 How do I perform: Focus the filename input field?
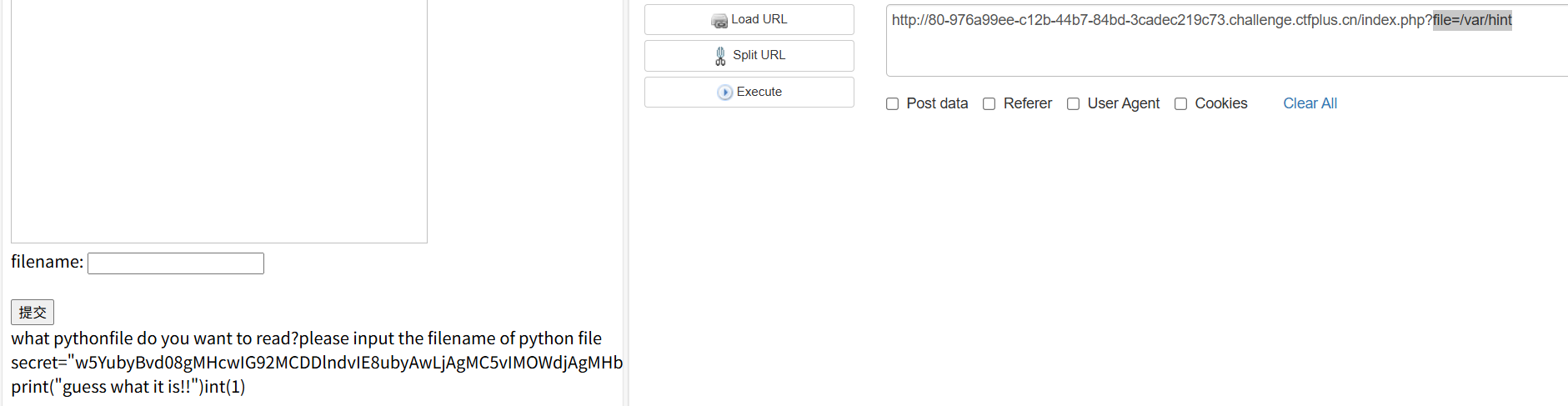click(x=176, y=263)
